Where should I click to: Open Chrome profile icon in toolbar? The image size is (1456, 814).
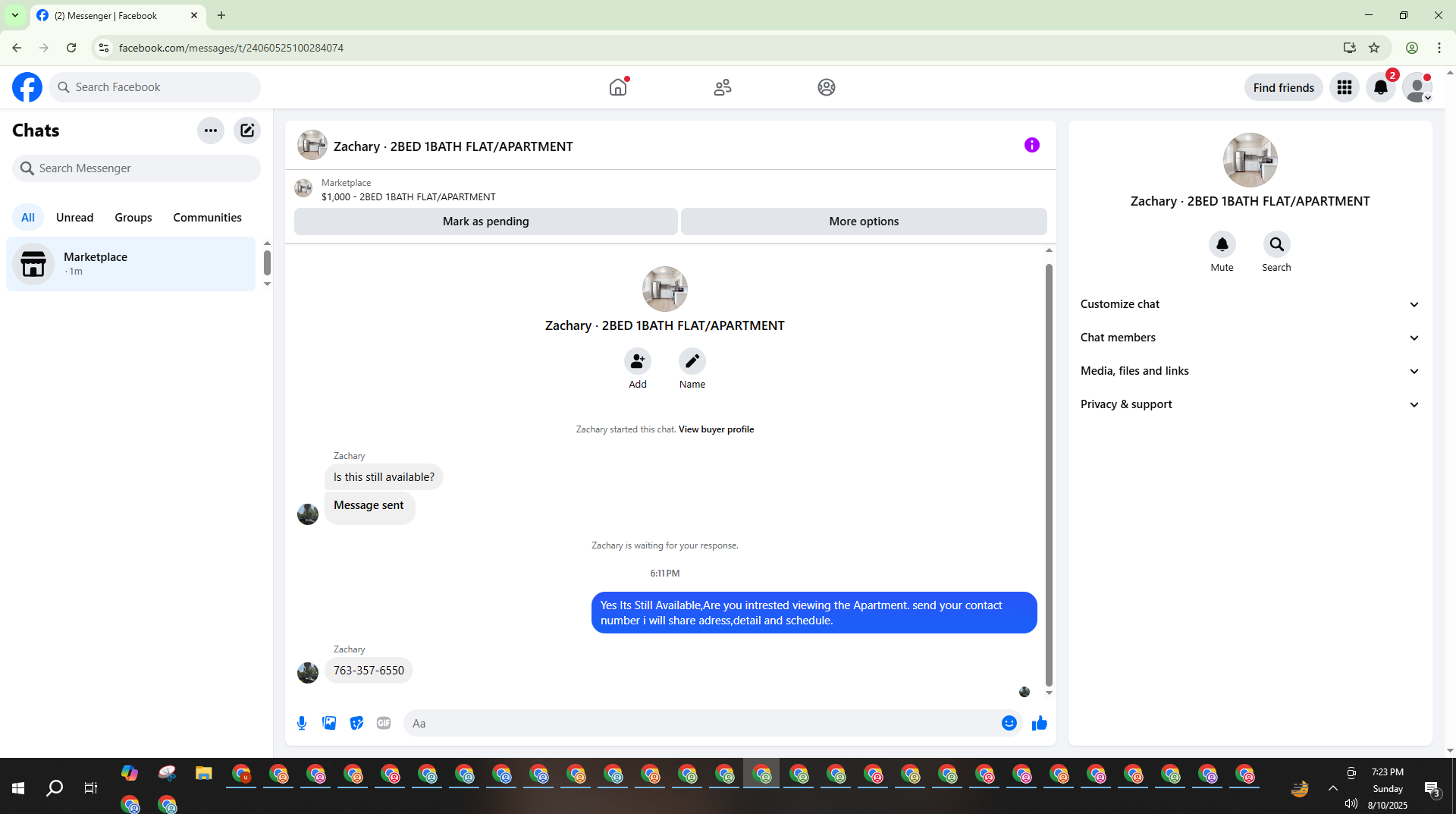pyautogui.click(x=1412, y=48)
